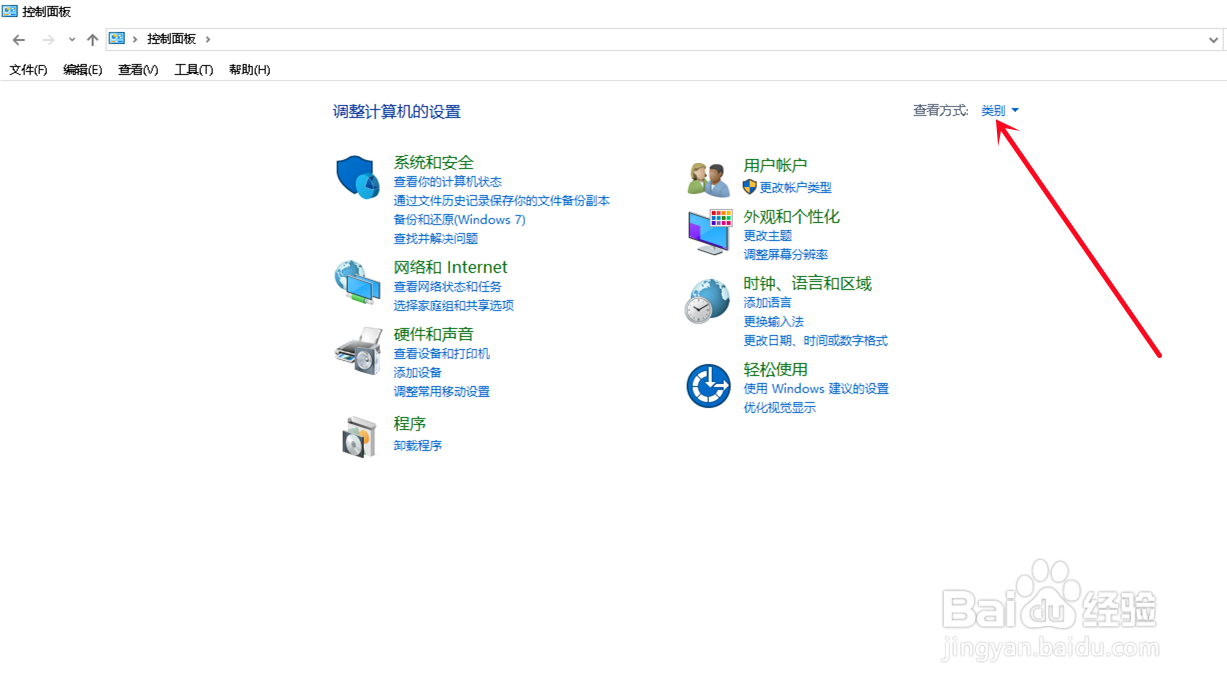Click 查看网络状态和任务 link
The image size is (1227, 690).
(x=448, y=287)
